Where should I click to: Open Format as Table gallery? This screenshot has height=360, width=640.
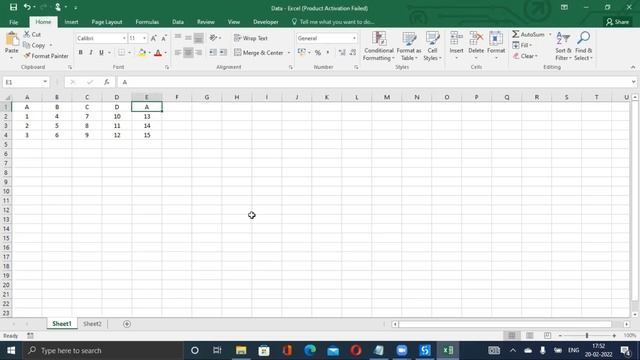409,46
